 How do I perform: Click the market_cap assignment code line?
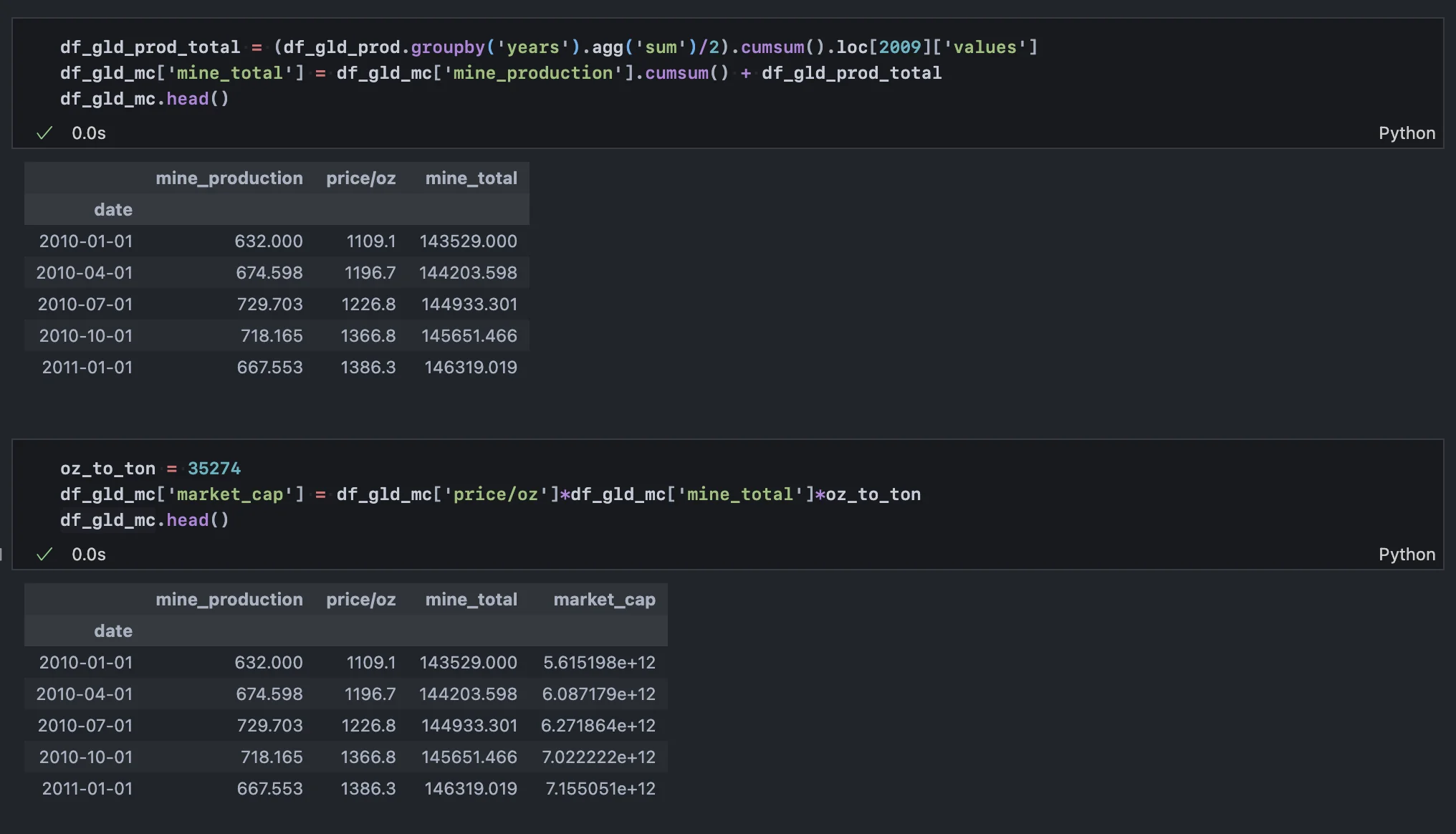(490, 494)
